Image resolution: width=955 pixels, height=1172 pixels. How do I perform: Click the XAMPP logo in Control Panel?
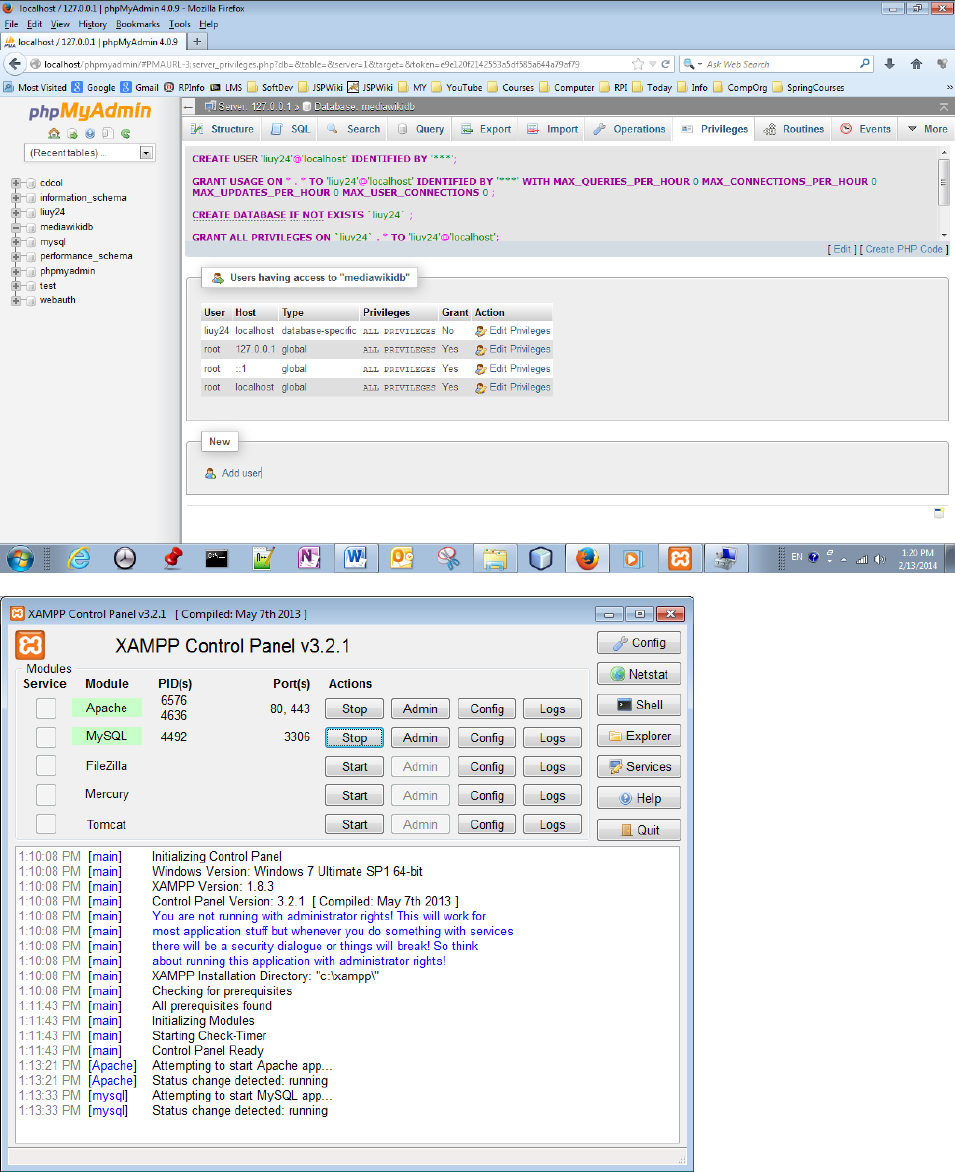point(30,644)
